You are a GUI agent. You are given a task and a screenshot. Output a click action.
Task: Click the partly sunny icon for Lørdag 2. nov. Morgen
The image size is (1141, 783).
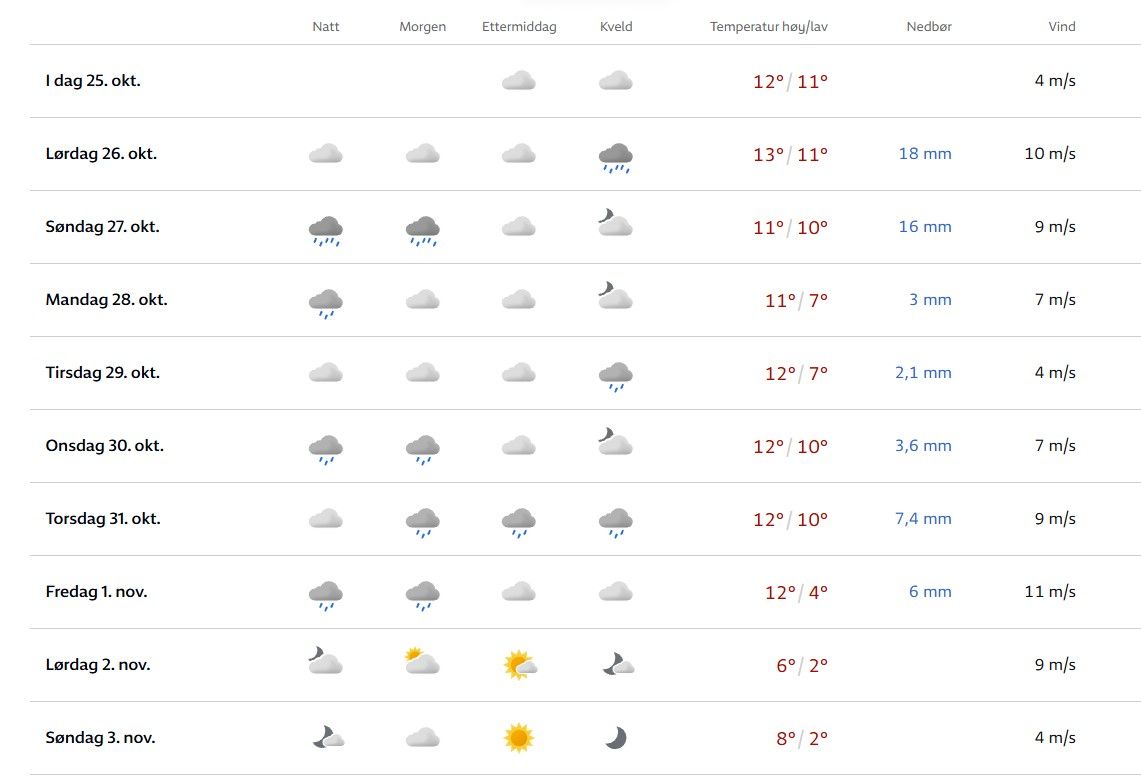click(x=422, y=662)
